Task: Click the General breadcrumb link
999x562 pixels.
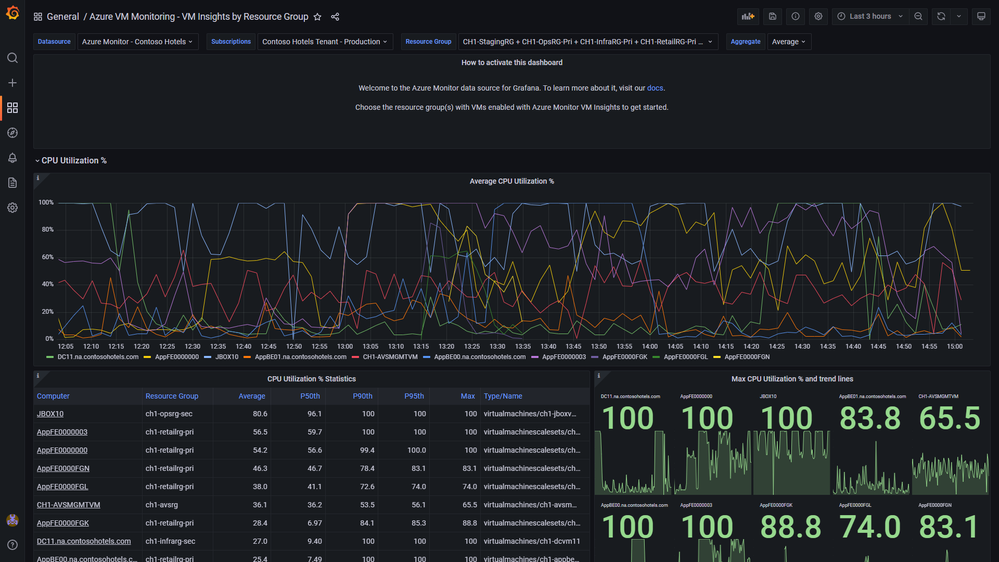Action: tap(62, 17)
